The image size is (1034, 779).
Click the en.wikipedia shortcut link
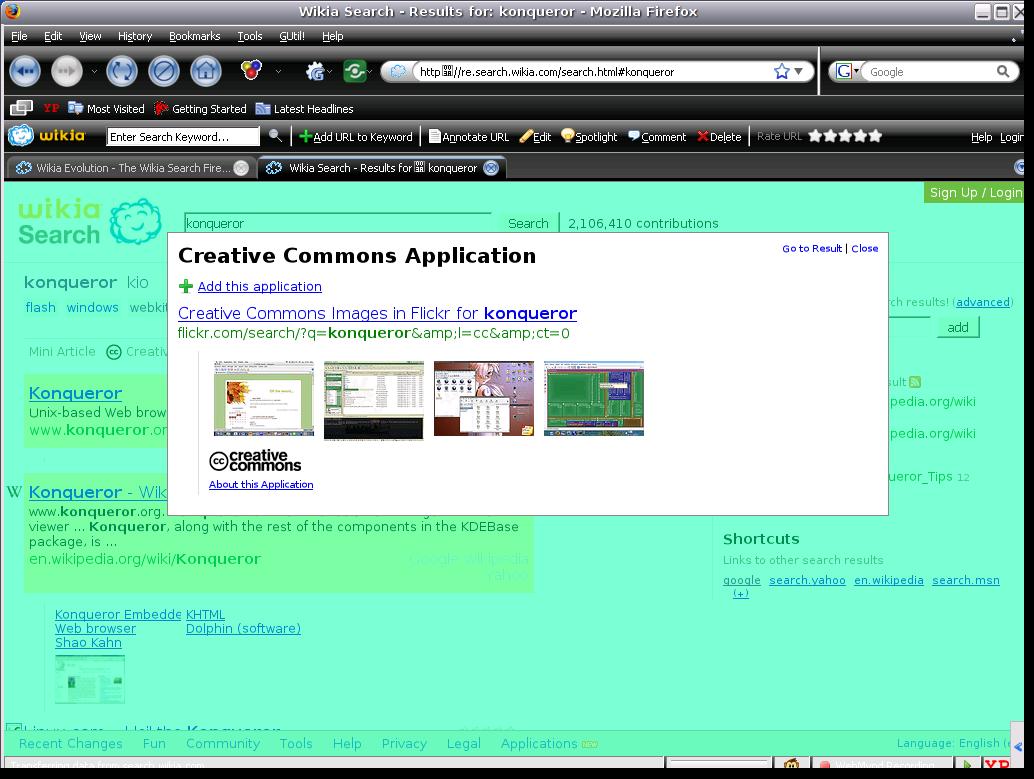tap(889, 580)
